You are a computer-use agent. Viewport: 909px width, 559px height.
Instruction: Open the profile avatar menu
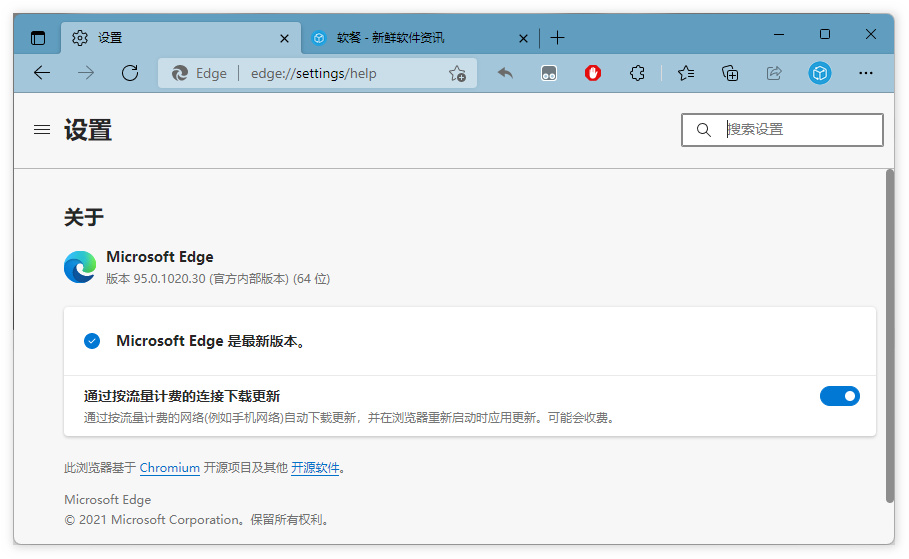point(820,73)
